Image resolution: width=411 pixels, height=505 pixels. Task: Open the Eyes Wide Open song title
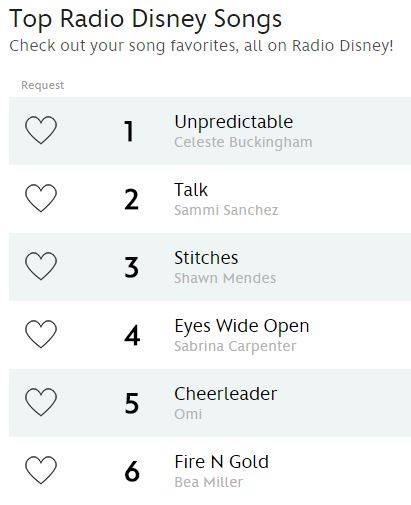tap(242, 326)
